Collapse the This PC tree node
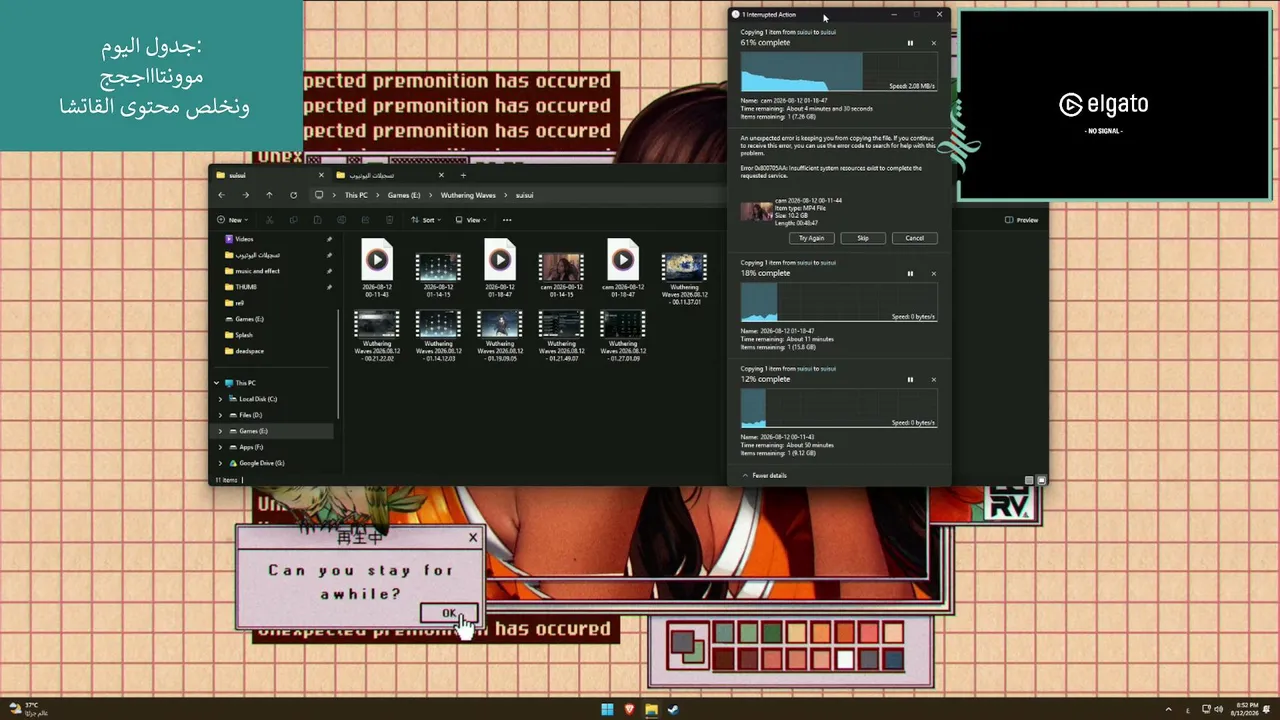 [x=217, y=383]
